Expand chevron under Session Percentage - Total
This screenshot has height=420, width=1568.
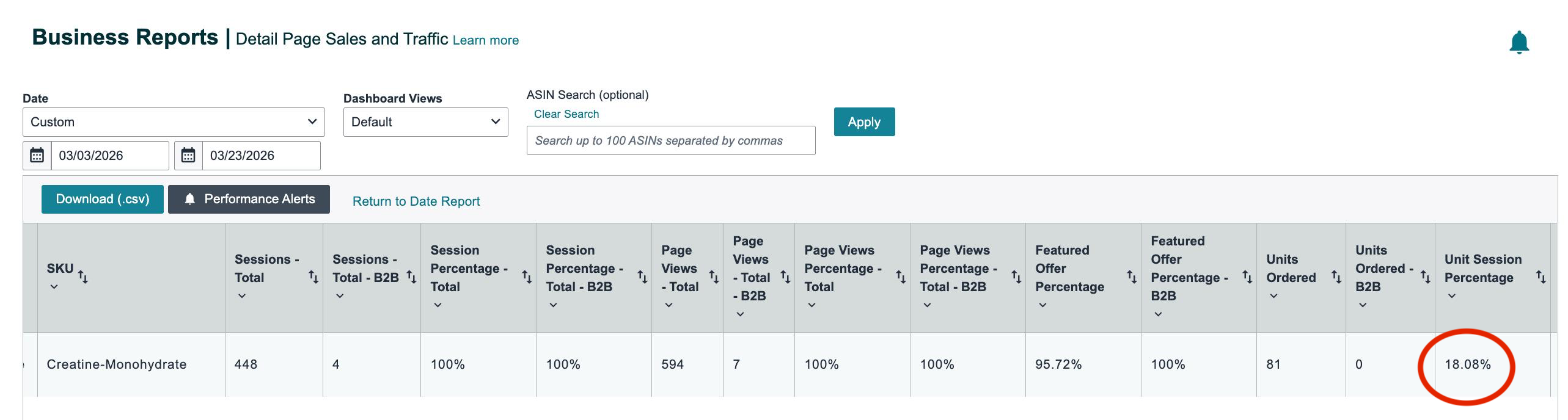click(438, 305)
